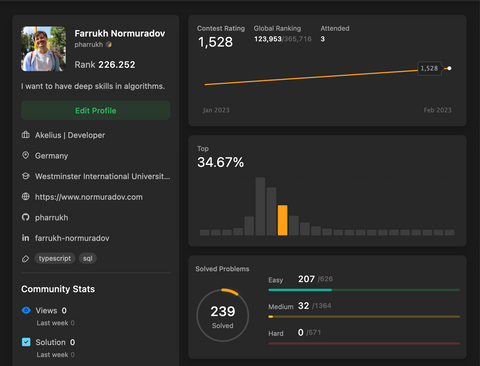Click the Germany location text
480x366 pixels.
pos(52,156)
